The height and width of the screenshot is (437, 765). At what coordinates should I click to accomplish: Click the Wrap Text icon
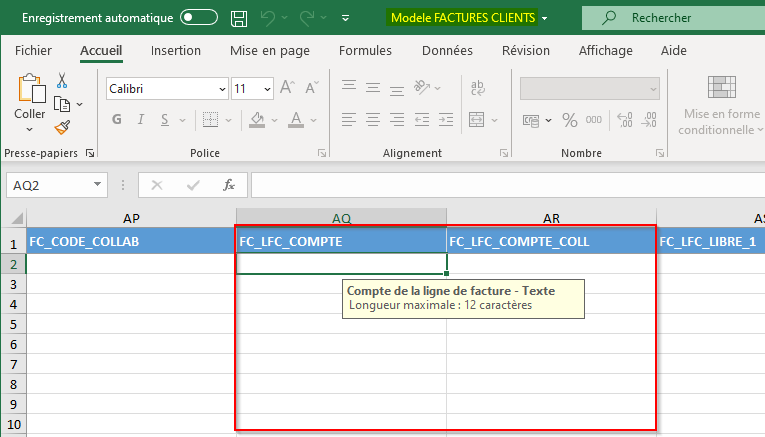click(478, 88)
